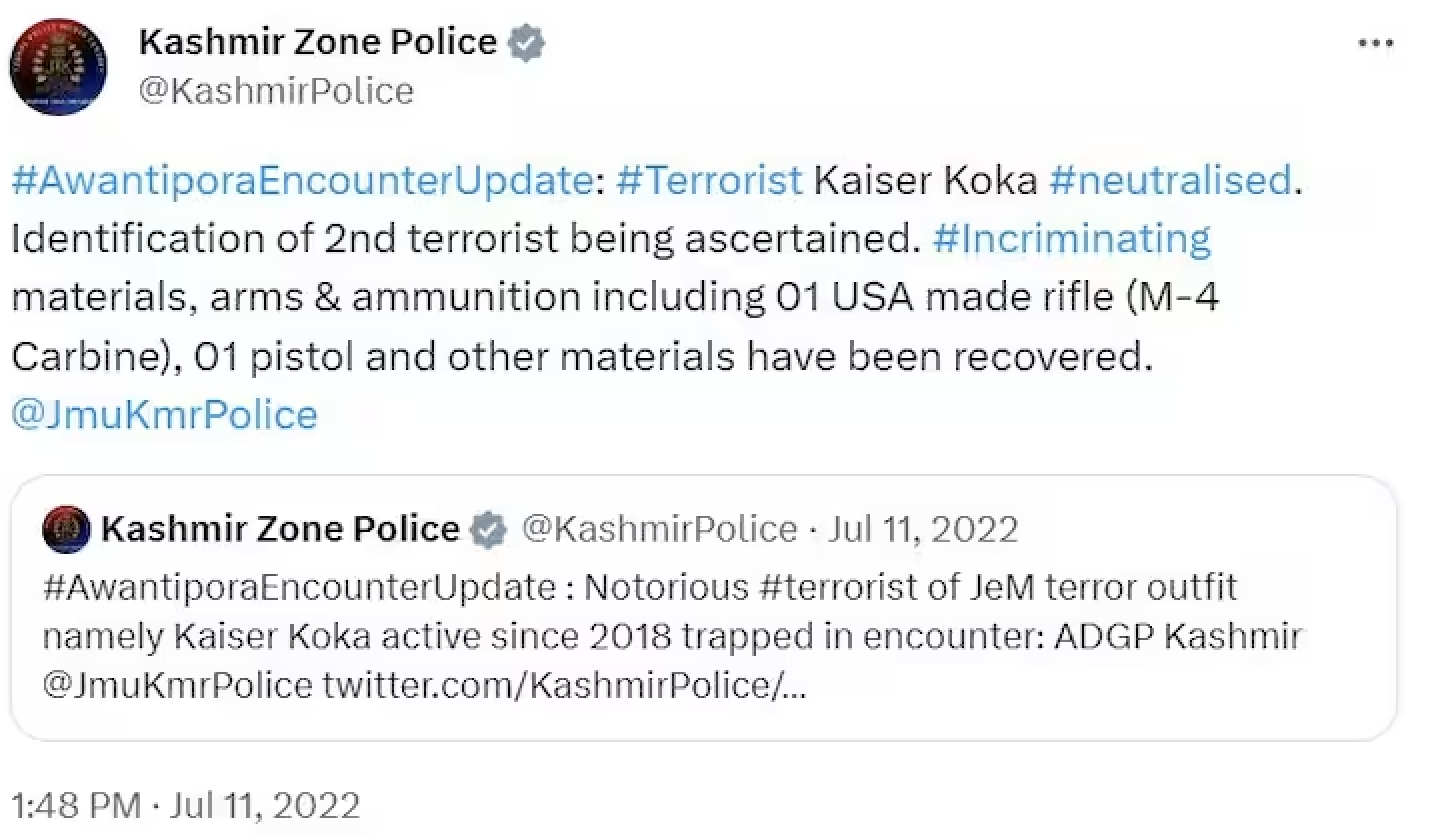Open the 1:48 PM · Jul 11, 2022 timestamp

pyautogui.click(x=185, y=805)
